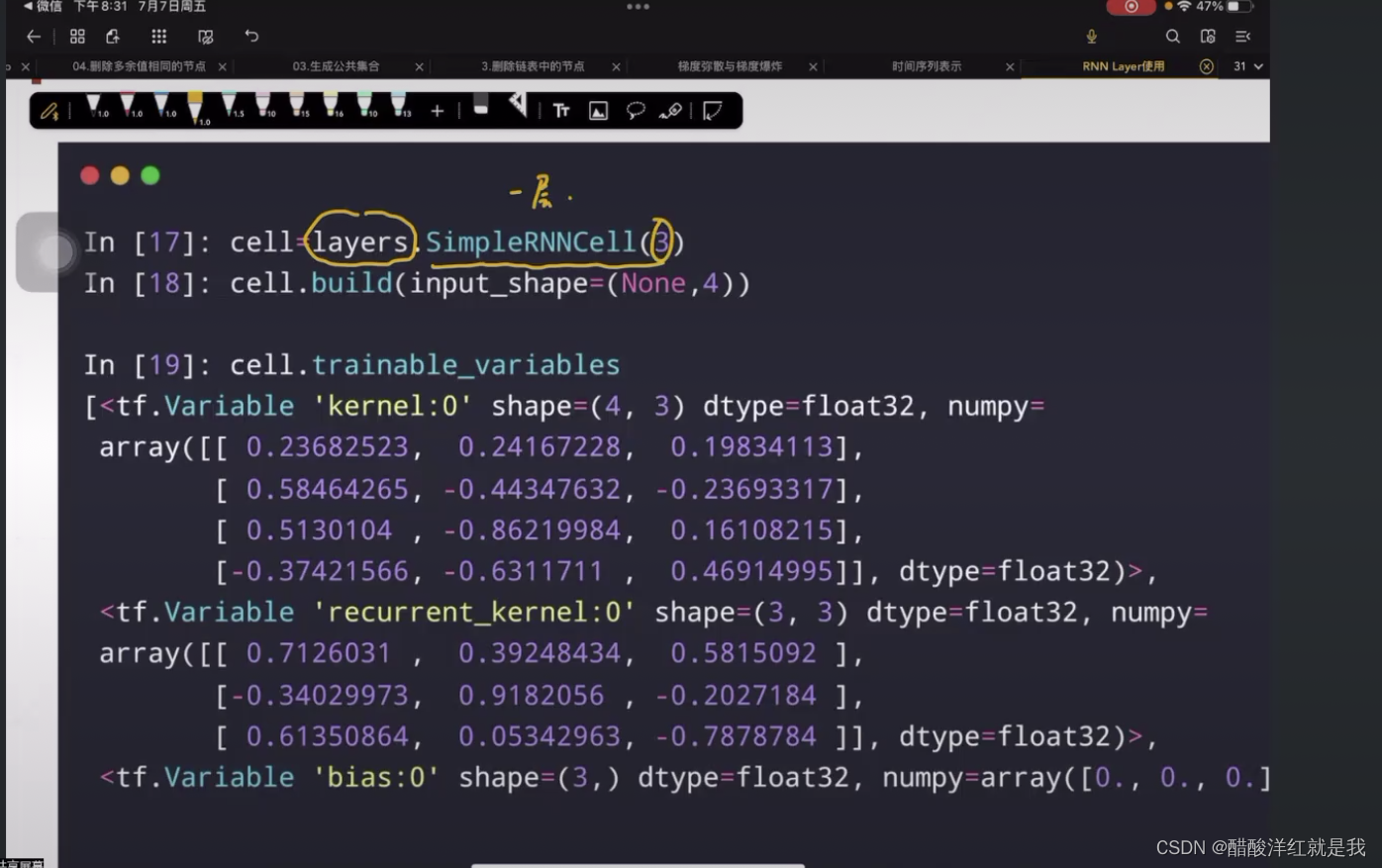Tap the page view settings icon
This screenshot has height=868, width=1382.
(205, 37)
